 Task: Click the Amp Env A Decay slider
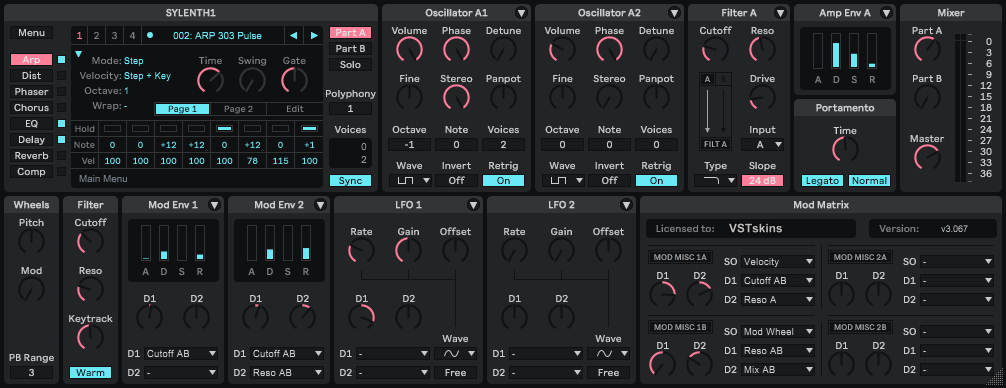[836, 51]
